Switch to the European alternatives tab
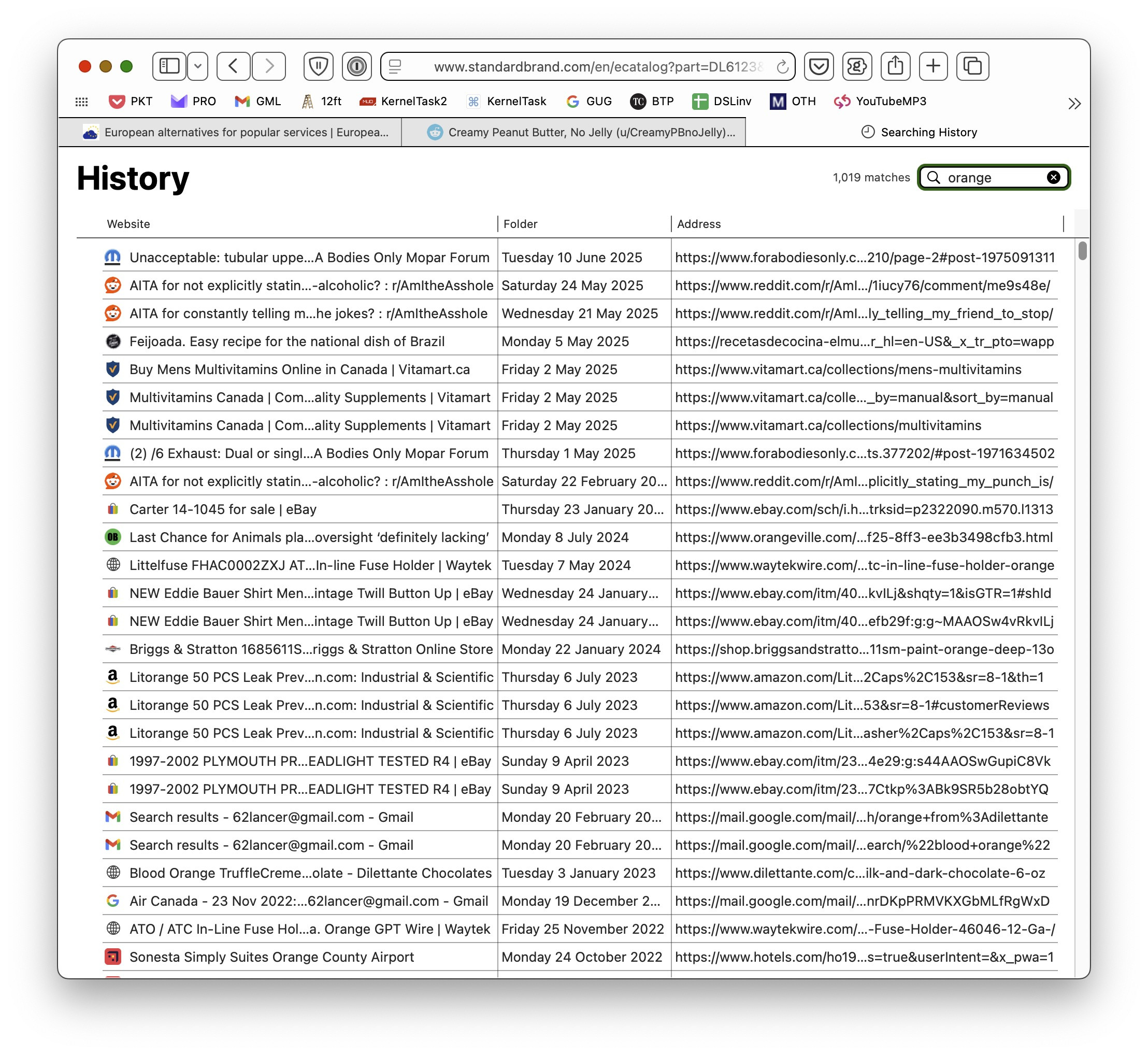 234,132
